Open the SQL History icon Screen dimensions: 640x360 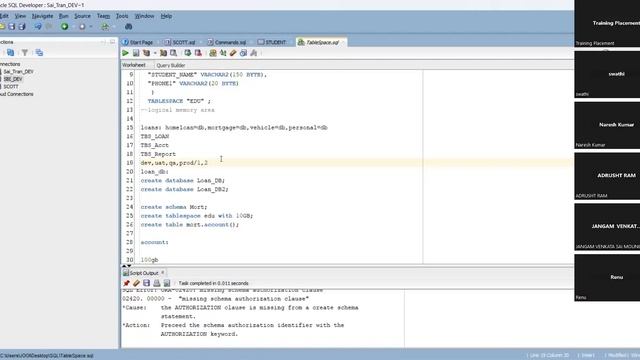pos(243,53)
